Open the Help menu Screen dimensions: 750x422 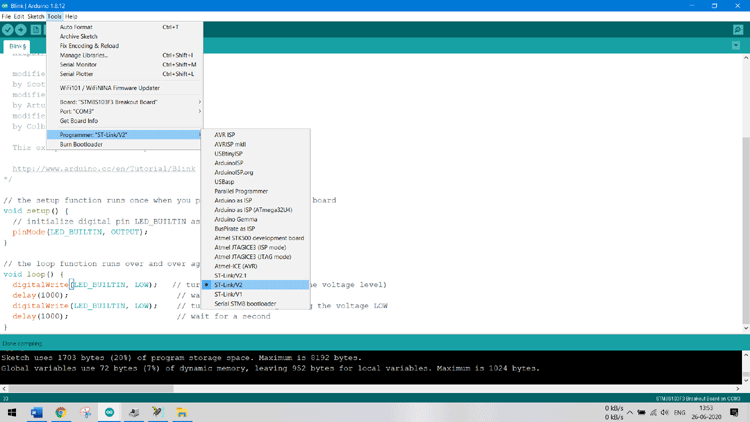pos(71,16)
